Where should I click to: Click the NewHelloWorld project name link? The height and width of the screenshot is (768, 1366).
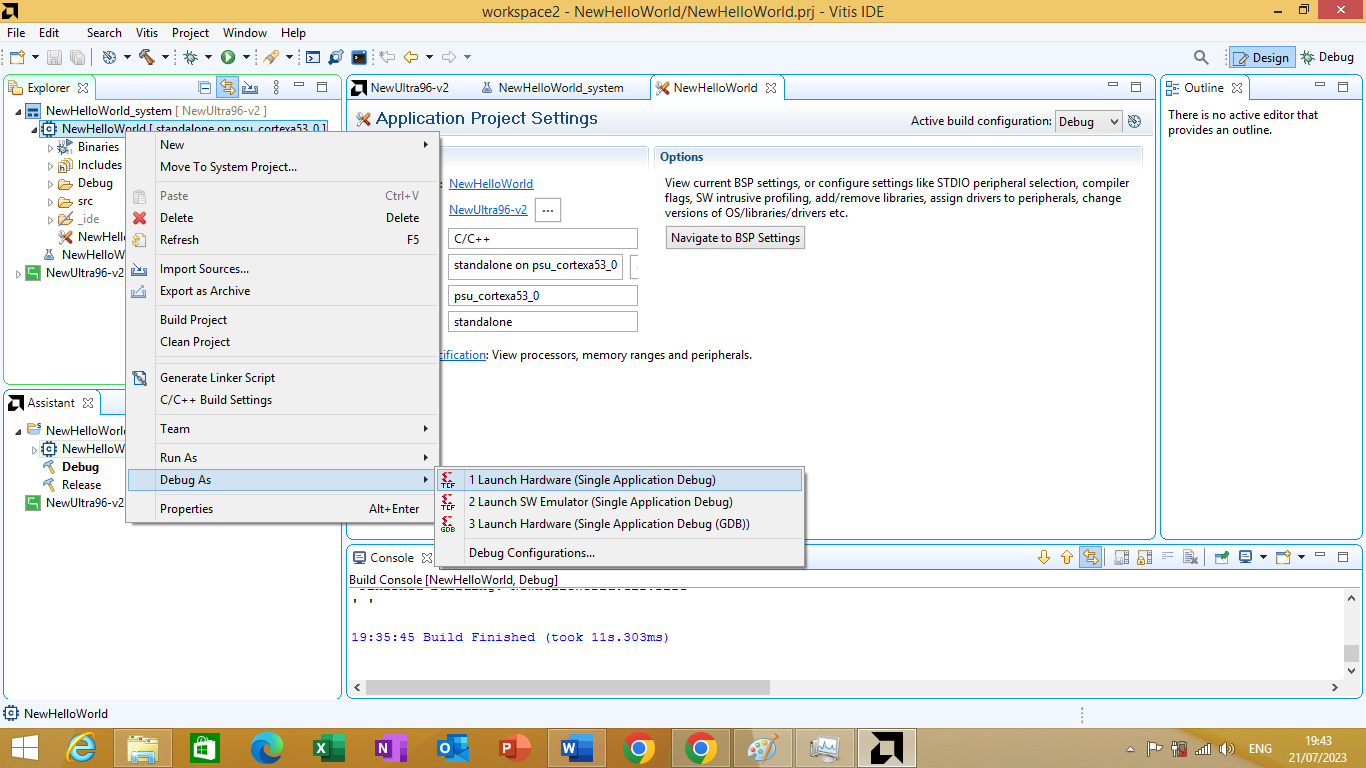pyautogui.click(x=491, y=184)
